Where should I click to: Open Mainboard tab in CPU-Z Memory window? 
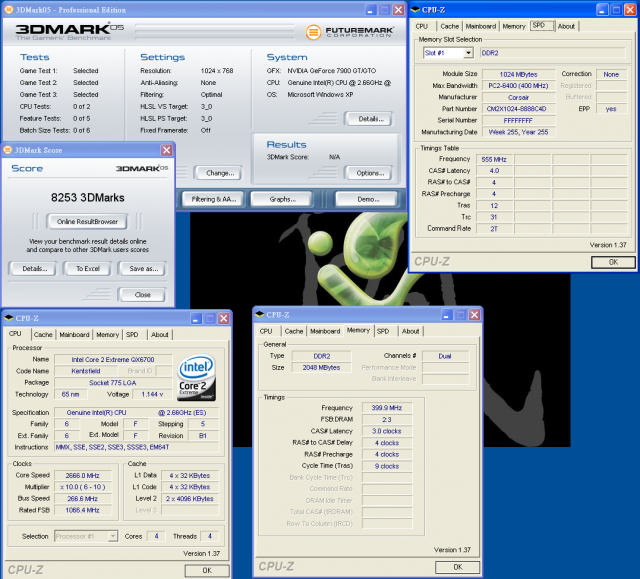[325, 331]
